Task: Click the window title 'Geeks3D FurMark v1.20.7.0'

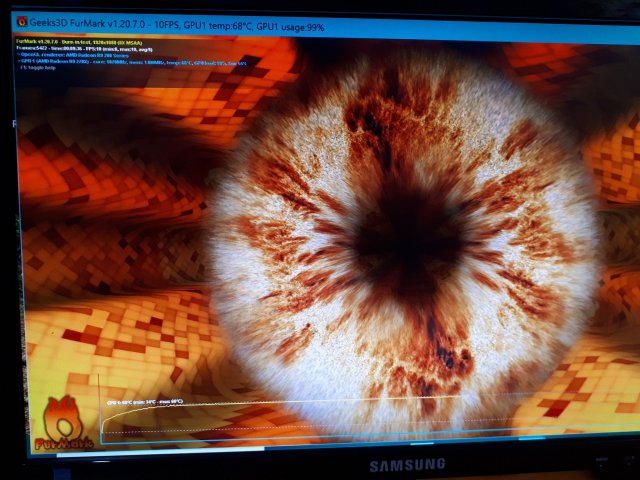Action: point(87,24)
